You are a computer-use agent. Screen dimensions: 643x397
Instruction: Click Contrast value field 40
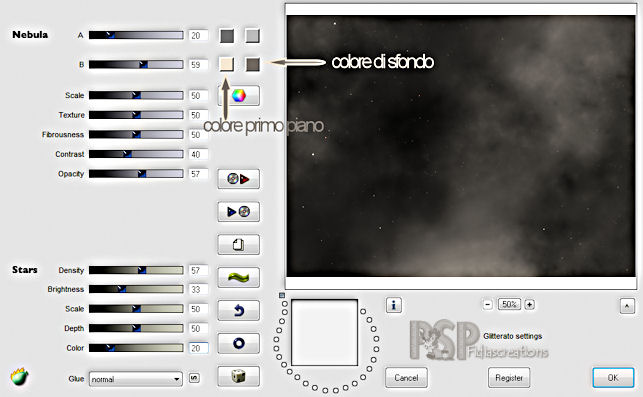pyautogui.click(x=198, y=155)
